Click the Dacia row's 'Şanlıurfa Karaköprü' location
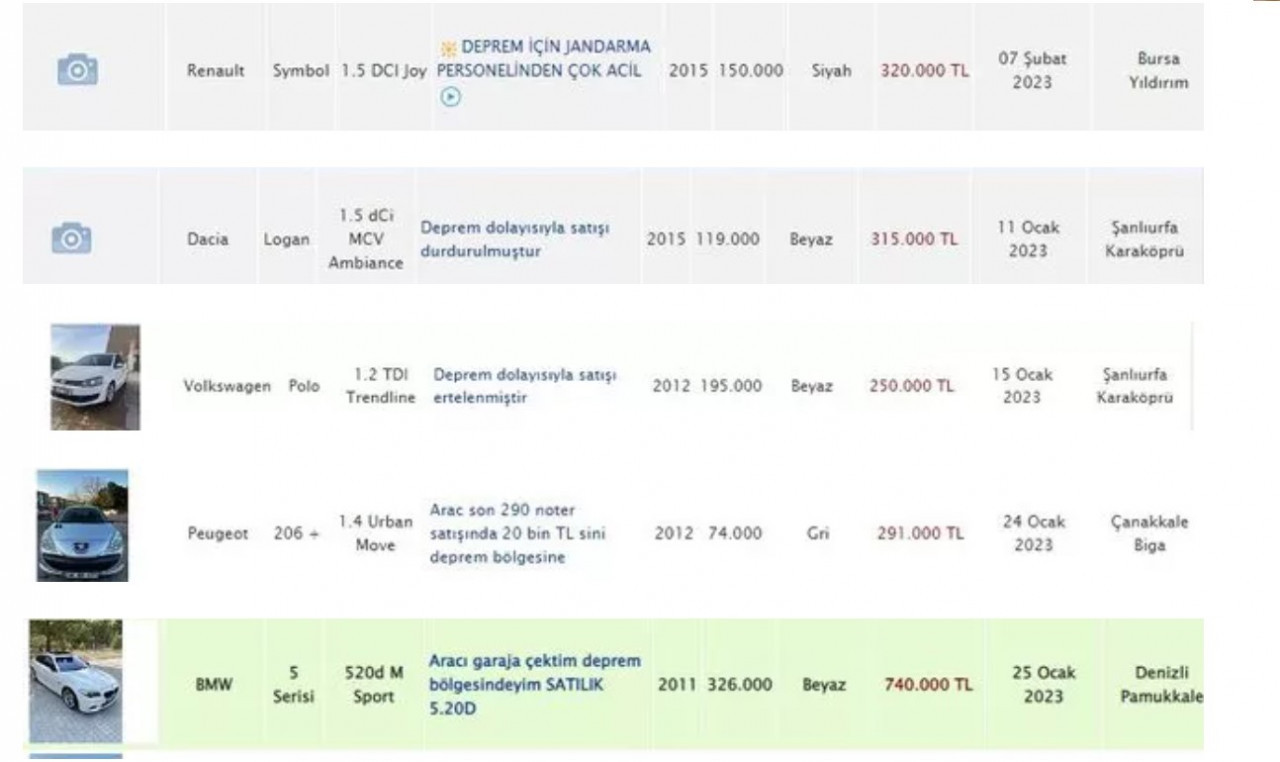Screen dimensions: 1280x762 coord(1145,239)
